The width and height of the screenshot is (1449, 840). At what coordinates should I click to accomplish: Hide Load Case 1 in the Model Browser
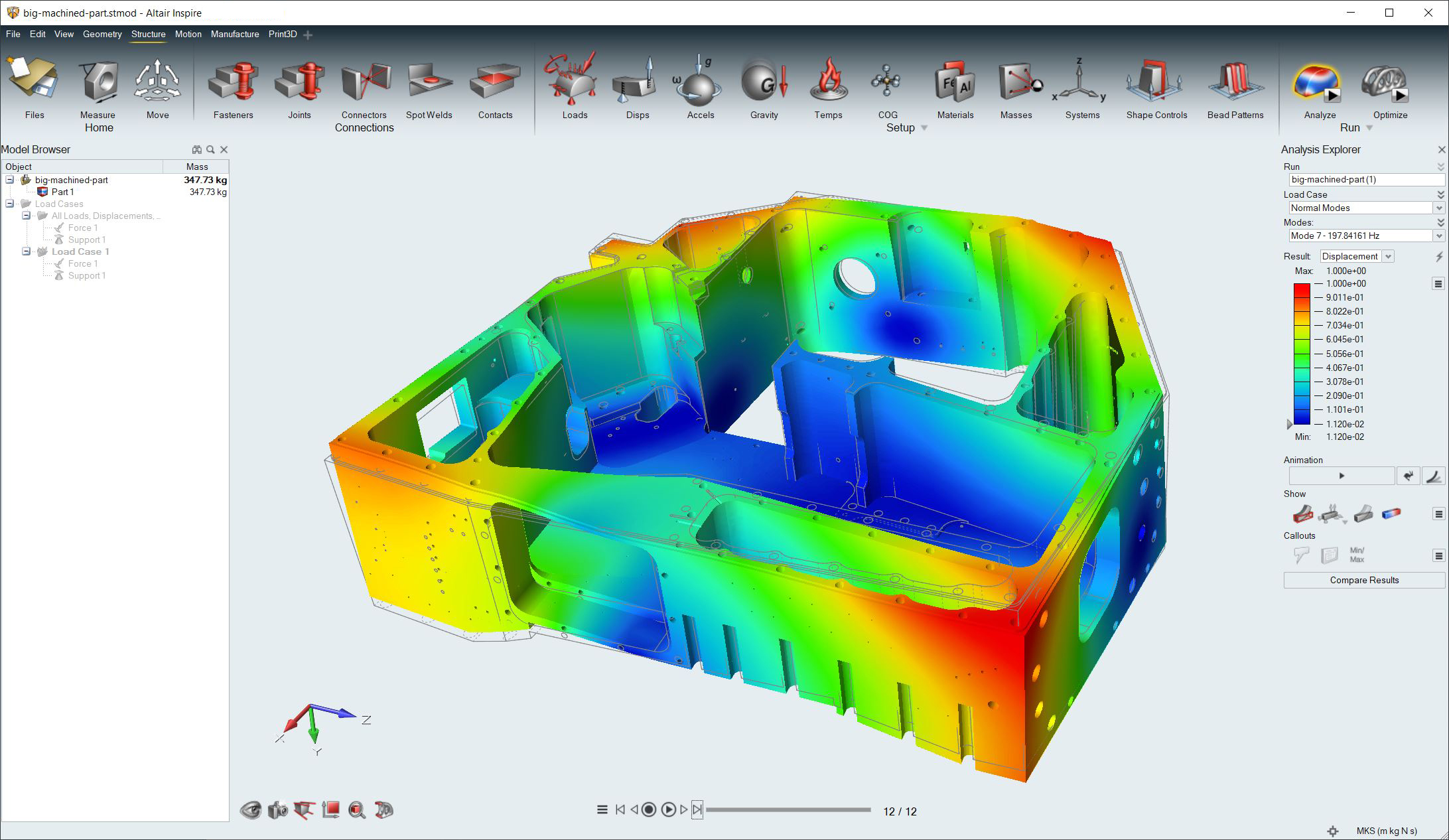42,251
